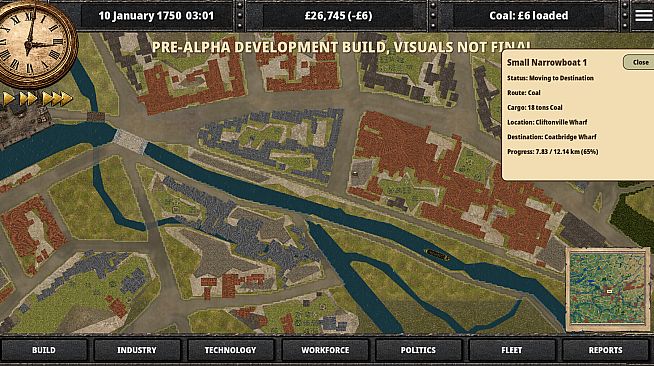Set game speed to normal play
Viewport: 654px width, 366px height.
(8, 99)
